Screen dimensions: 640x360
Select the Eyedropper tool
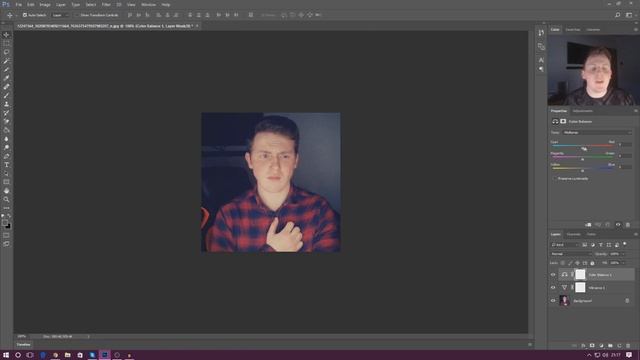[x=7, y=78]
